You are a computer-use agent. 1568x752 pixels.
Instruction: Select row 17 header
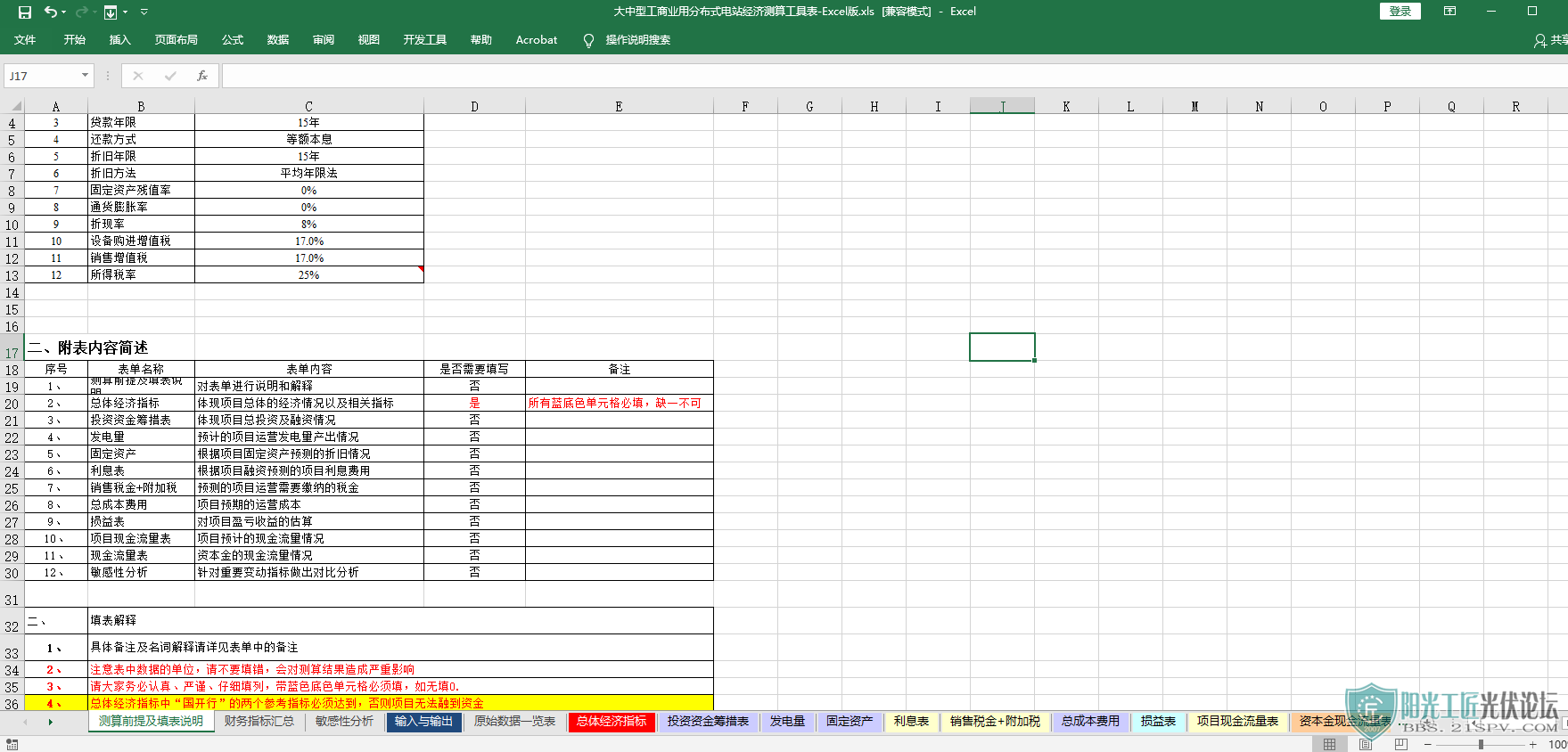pyautogui.click(x=12, y=347)
